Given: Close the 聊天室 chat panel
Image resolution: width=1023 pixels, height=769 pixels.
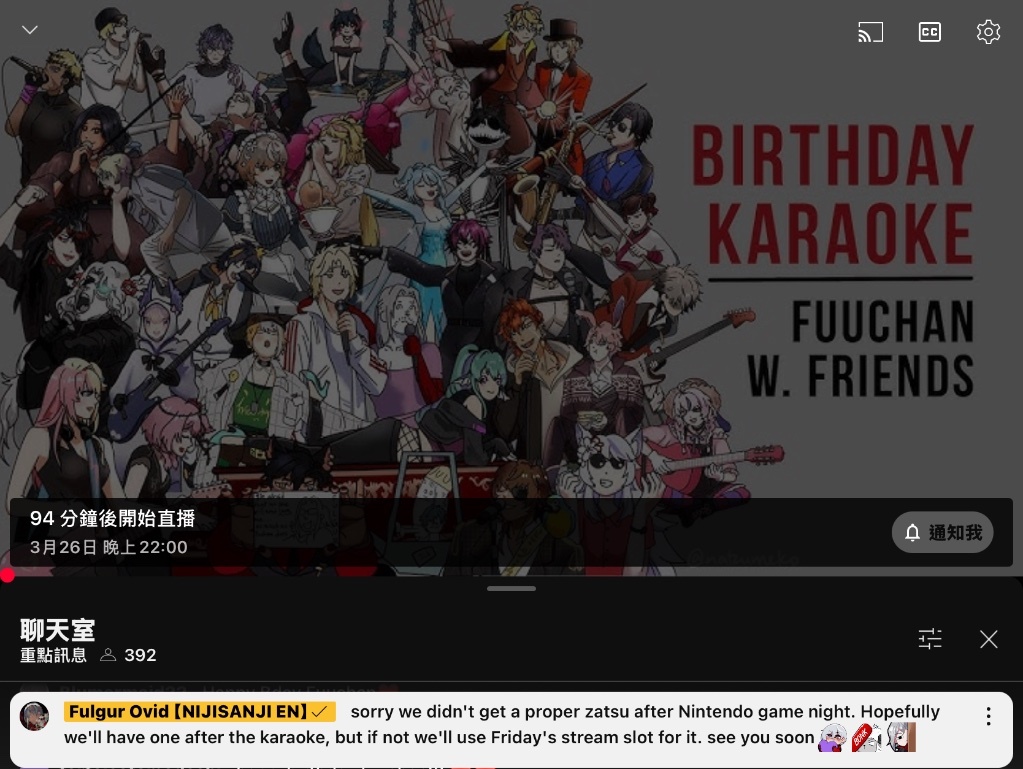Looking at the screenshot, I should (x=988, y=639).
